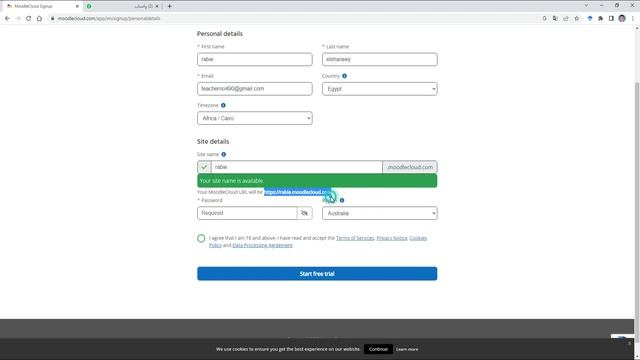Open the Timezone dropdown Africa / Cairo
This screenshot has width=640, height=360.
[x=255, y=118]
